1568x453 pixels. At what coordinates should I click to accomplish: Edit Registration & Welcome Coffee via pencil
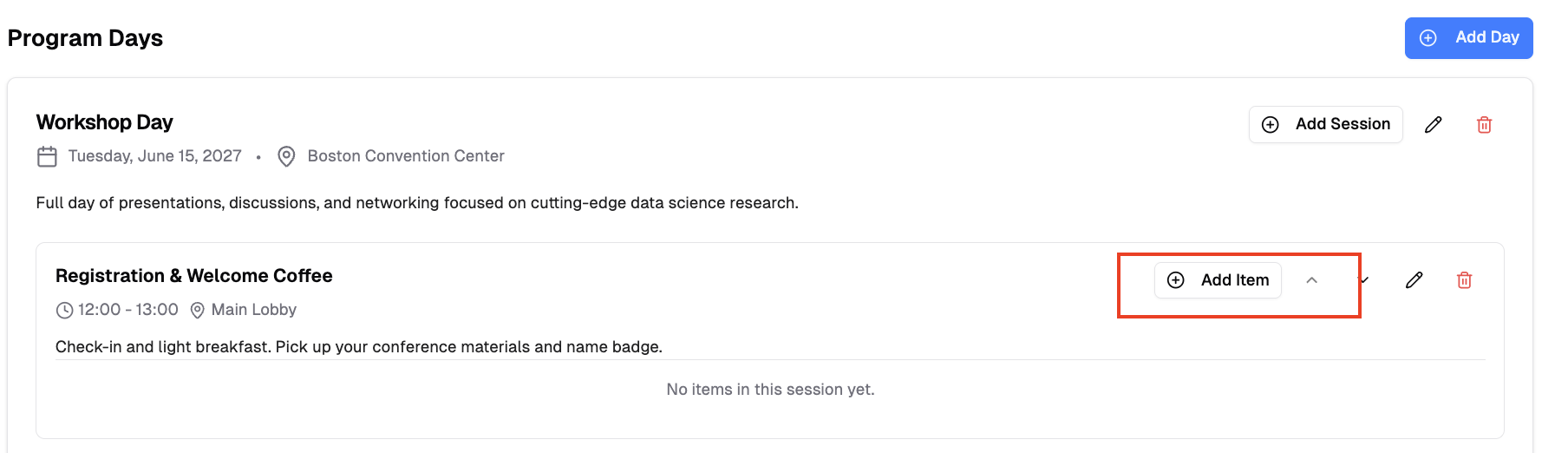[1414, 280]
